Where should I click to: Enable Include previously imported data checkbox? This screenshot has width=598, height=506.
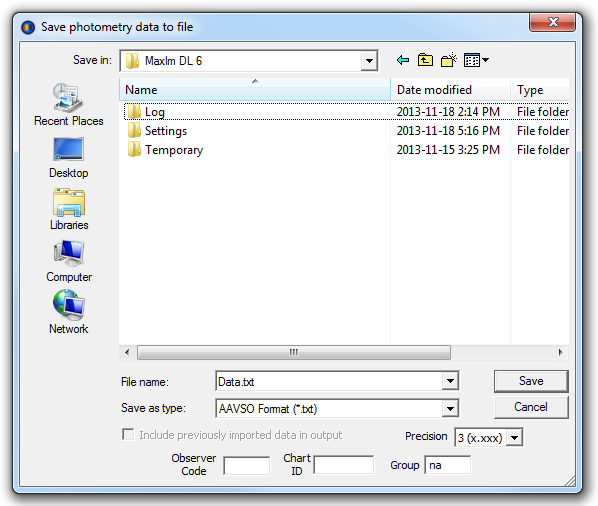click(x=128, y=434)
